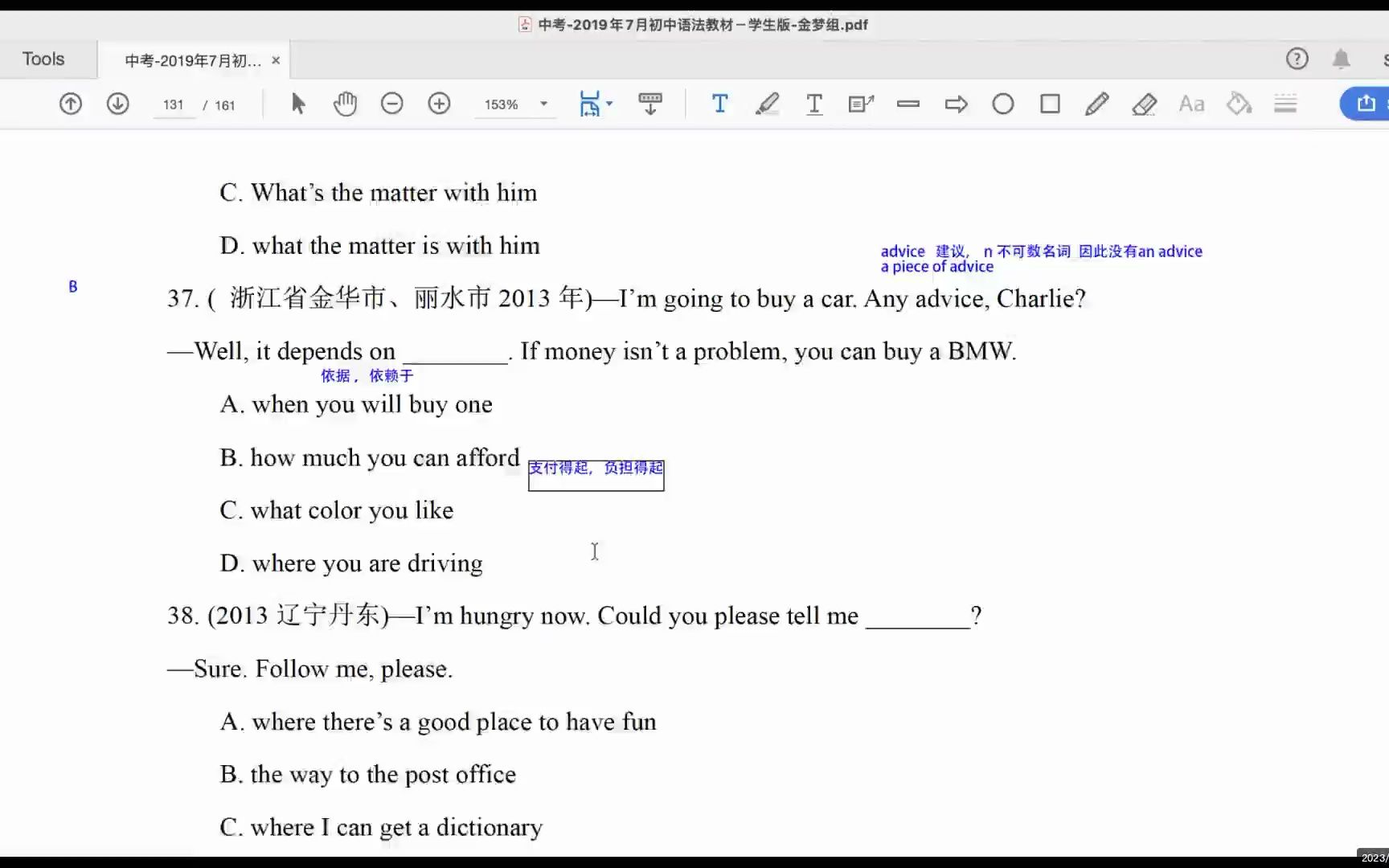Select the circle shape tool

[x=1003, y=104]
